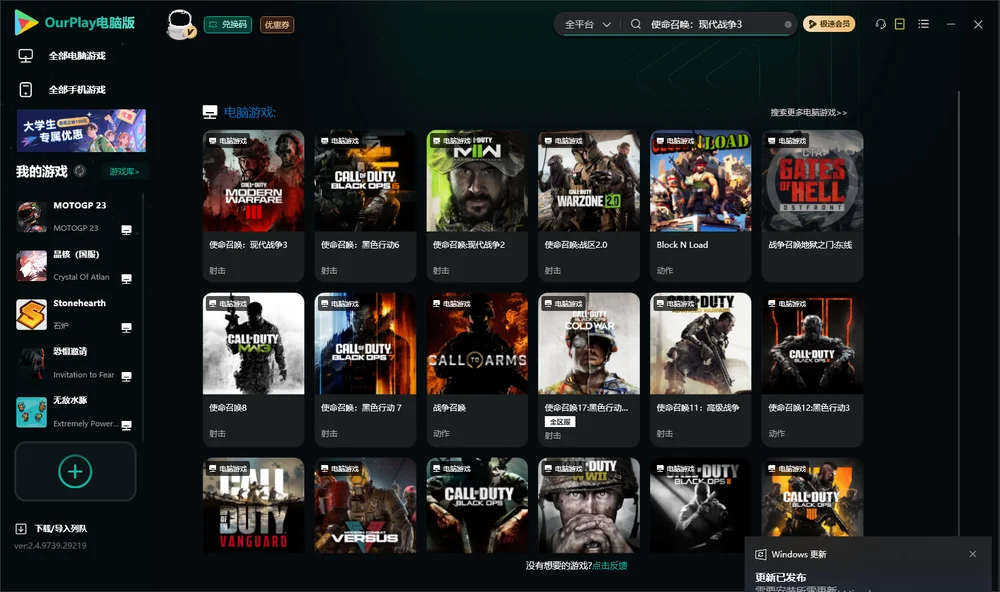Open Block N Load game card
1000x592 pixels.
click(700, 205)
